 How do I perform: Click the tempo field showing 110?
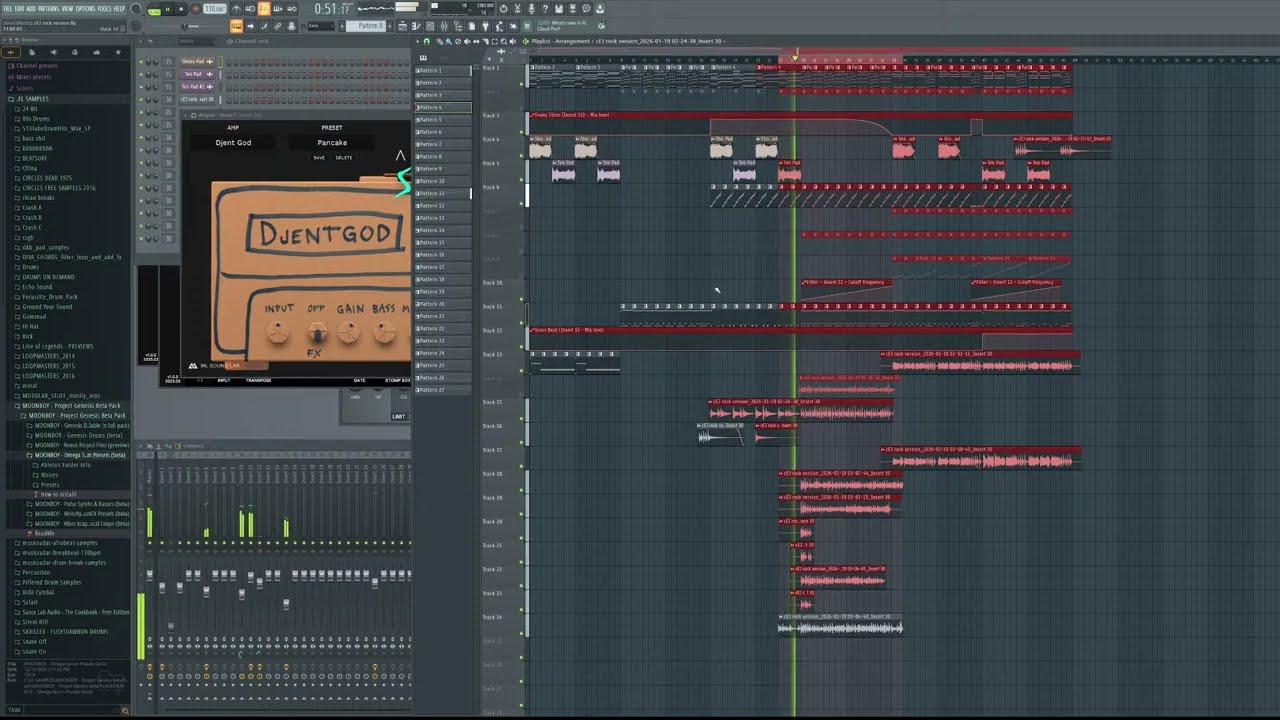[x=215, y=9]
